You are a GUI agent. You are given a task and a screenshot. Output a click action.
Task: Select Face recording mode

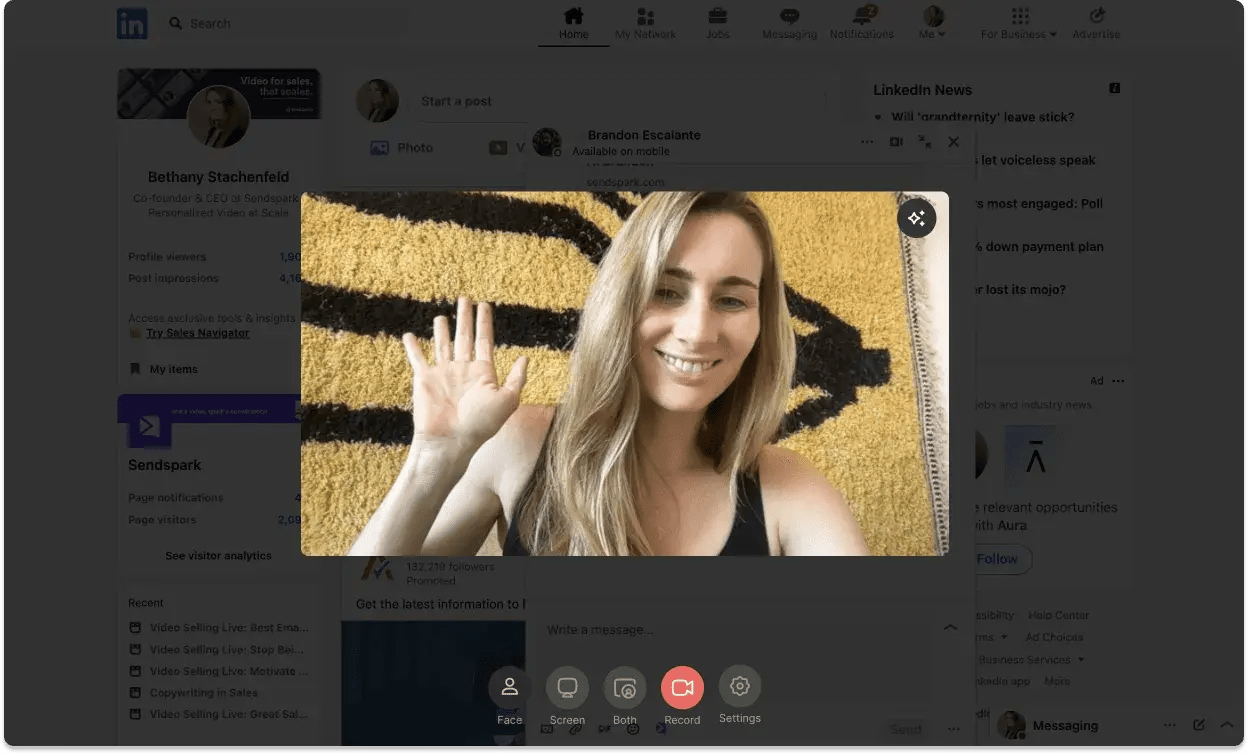coord(510,687)
